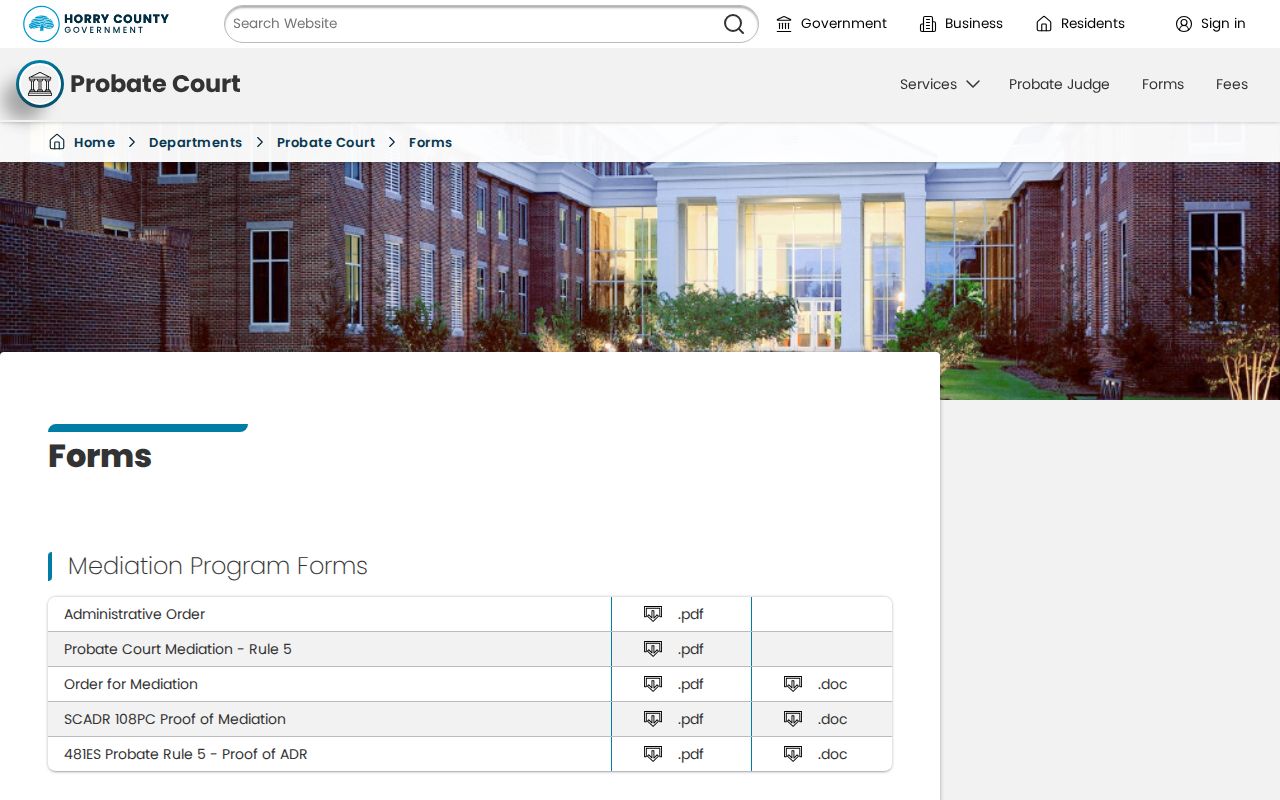Click the Business icon in top nav

928,24
